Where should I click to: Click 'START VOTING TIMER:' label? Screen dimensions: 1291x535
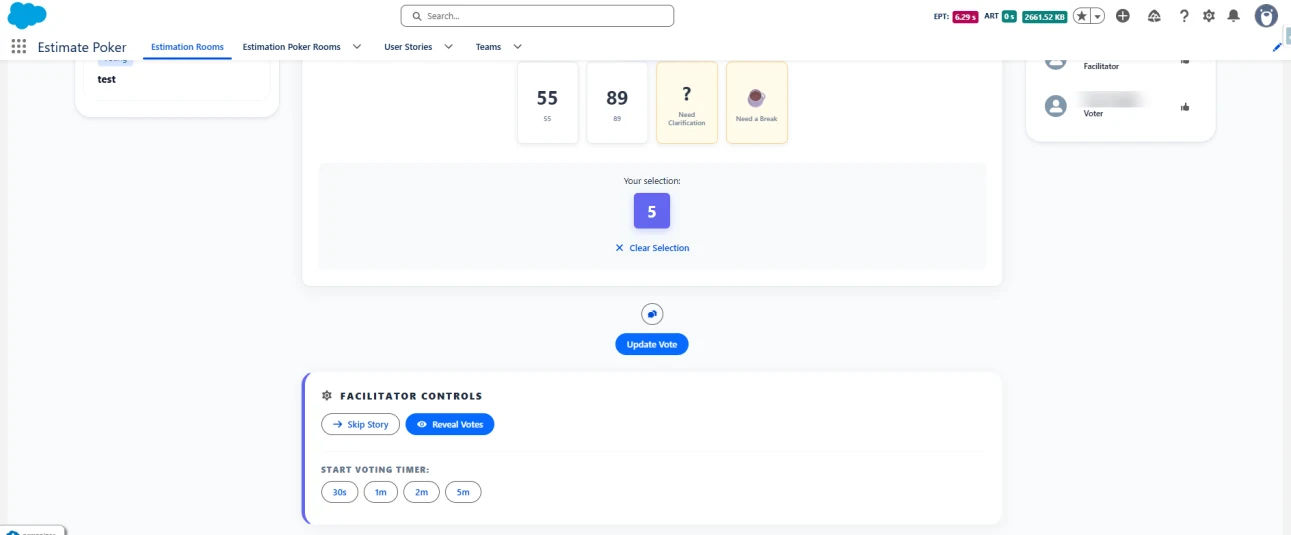click(x=375, y=469)
